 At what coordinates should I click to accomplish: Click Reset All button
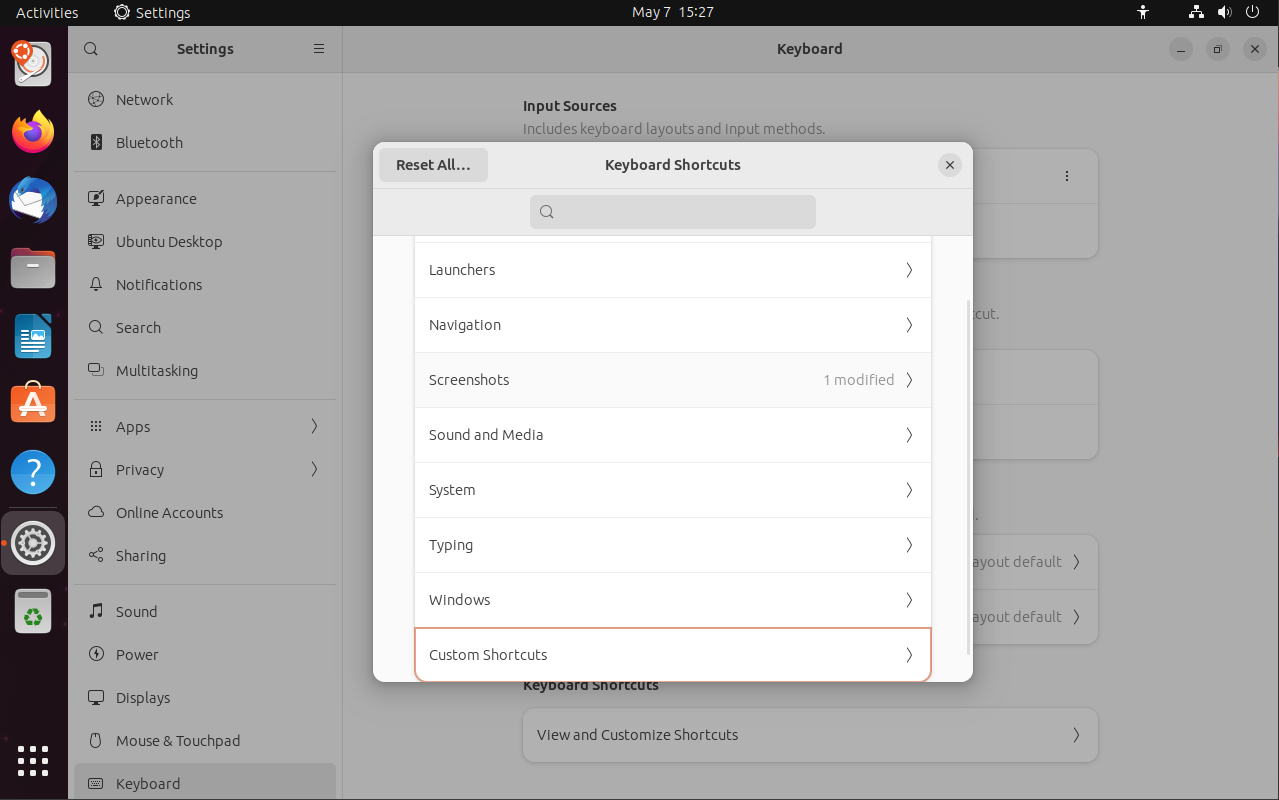click(433, 165)
